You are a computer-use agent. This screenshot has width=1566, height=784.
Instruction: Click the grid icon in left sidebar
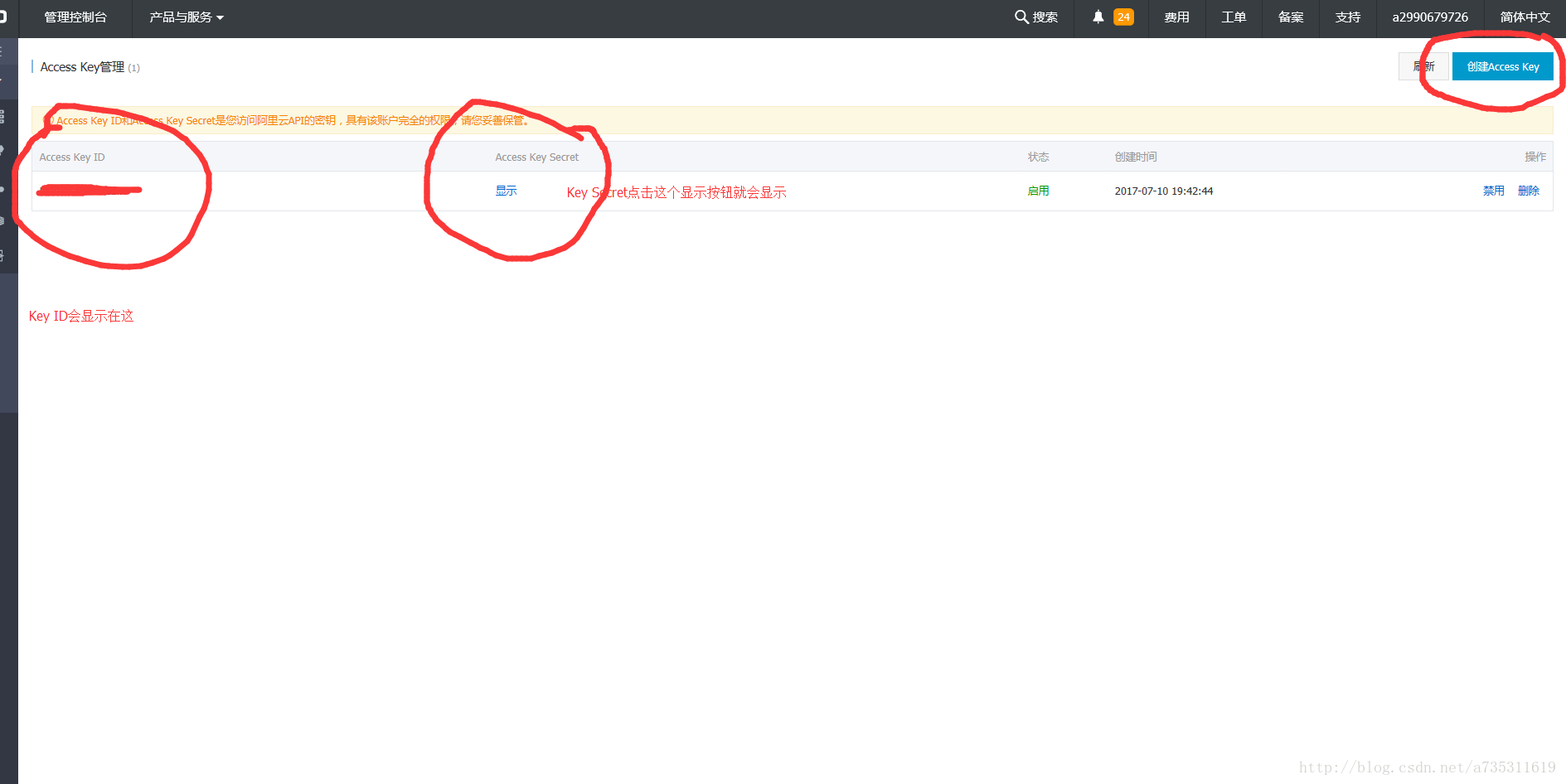point(2,116)
